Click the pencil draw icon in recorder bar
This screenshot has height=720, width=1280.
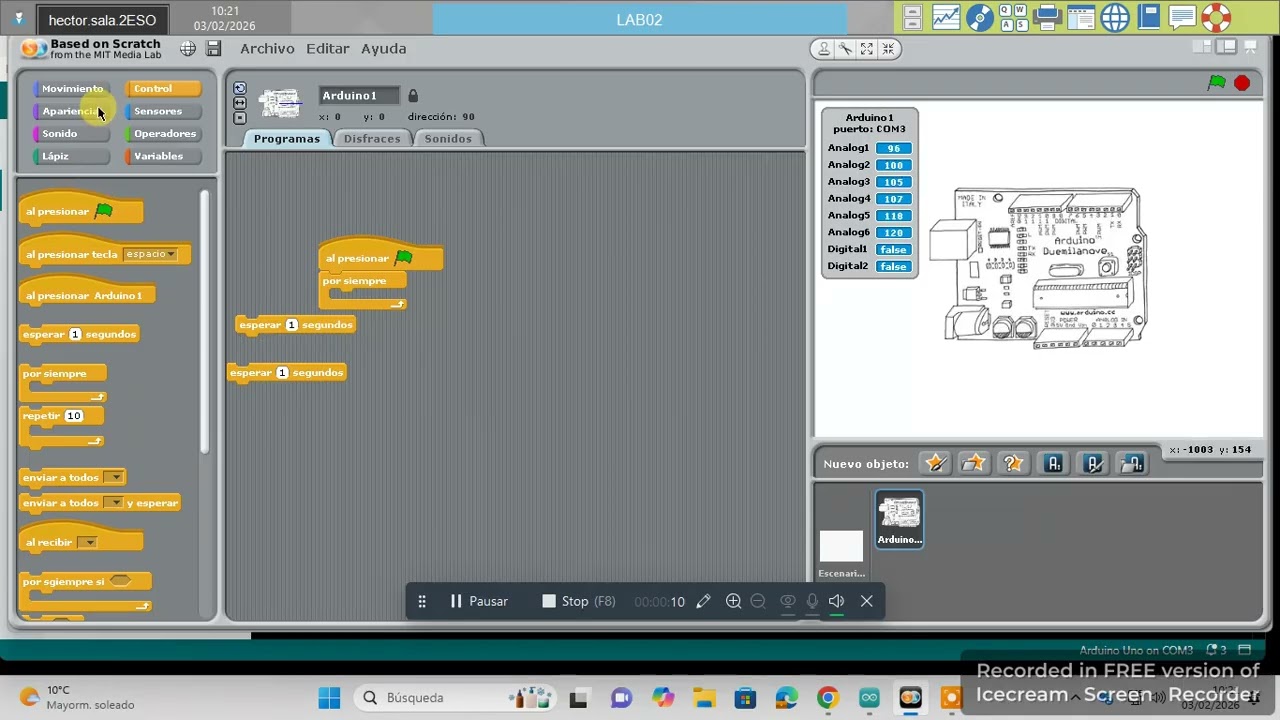tap(703, 601)
